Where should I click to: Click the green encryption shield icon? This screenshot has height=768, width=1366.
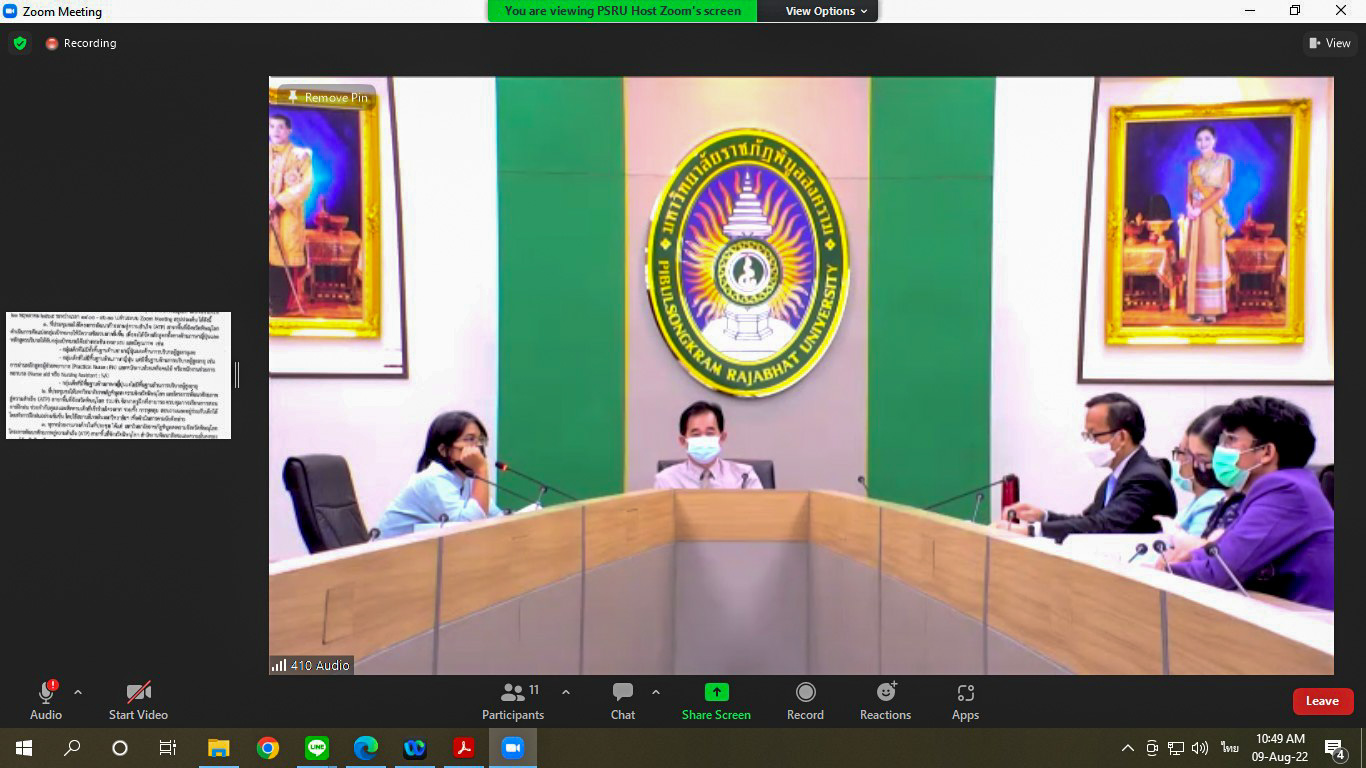coord(19,43)
